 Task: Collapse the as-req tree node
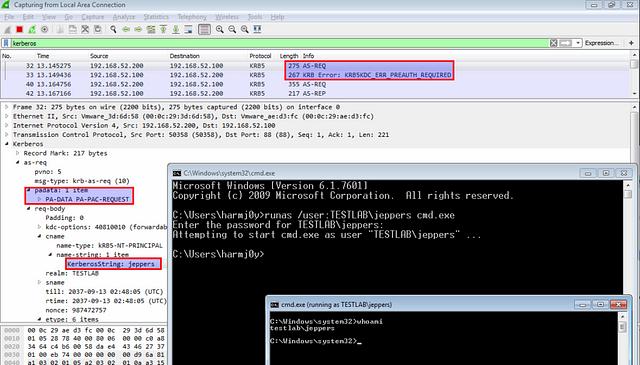(18, 162)
